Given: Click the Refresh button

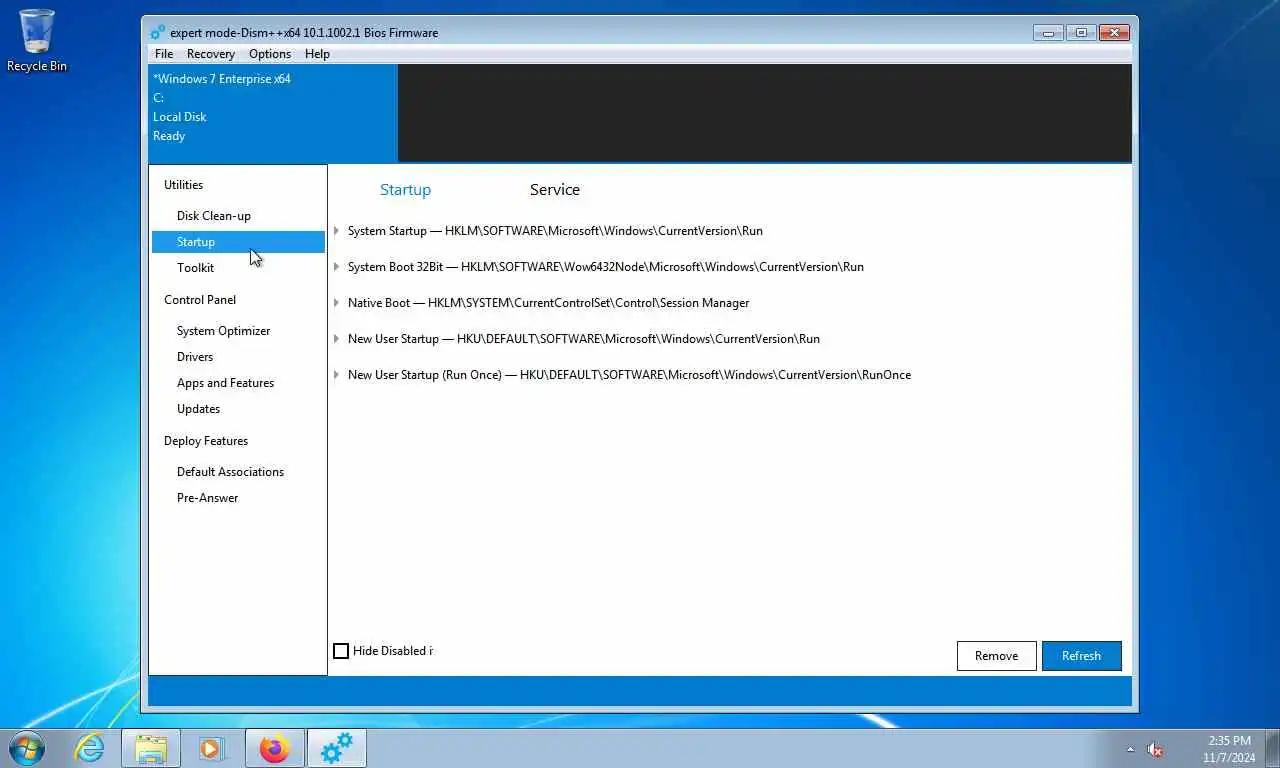Looking at the screenshot, I should click(1081, 656).
